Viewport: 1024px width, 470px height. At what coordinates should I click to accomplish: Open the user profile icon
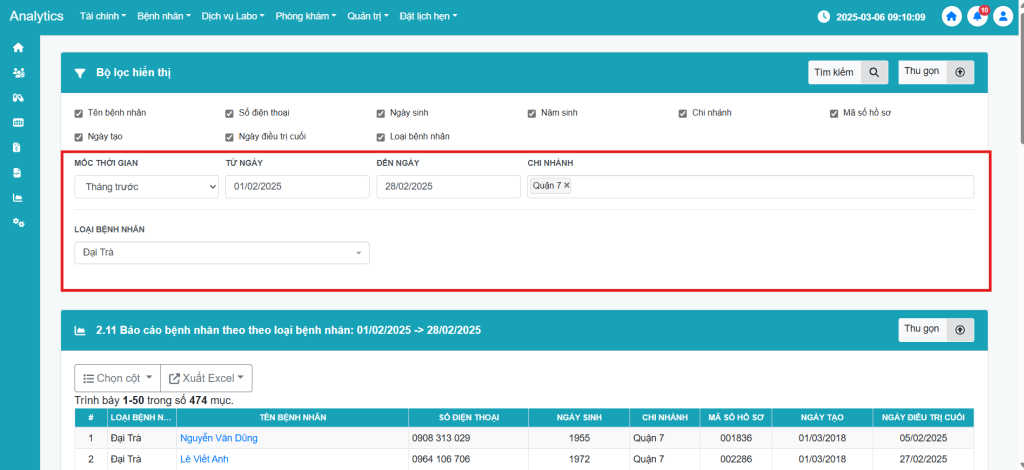[1003, 17]
